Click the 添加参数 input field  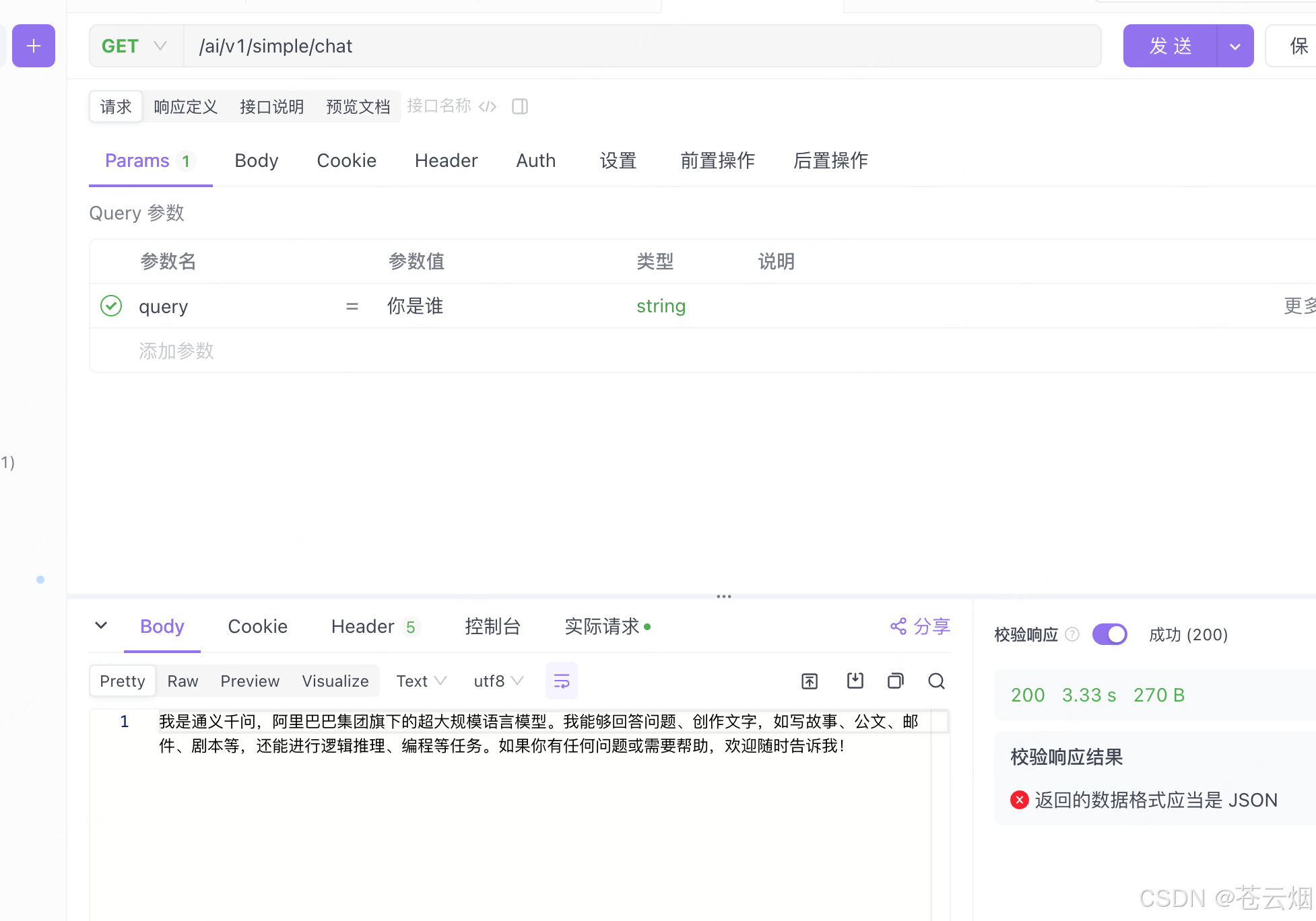tap(176, 351)
